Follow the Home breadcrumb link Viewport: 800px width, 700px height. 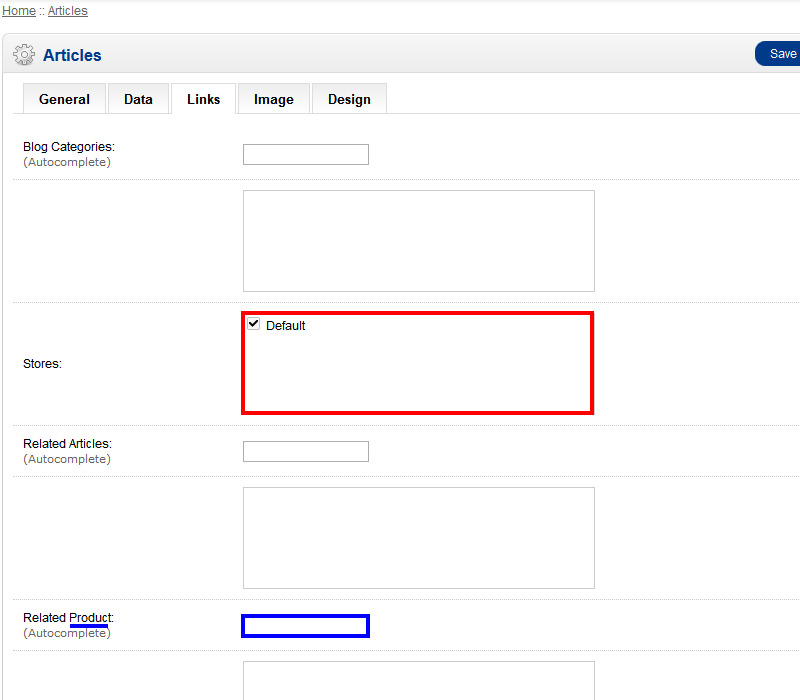pyautogui.click(x=19, y=11)
